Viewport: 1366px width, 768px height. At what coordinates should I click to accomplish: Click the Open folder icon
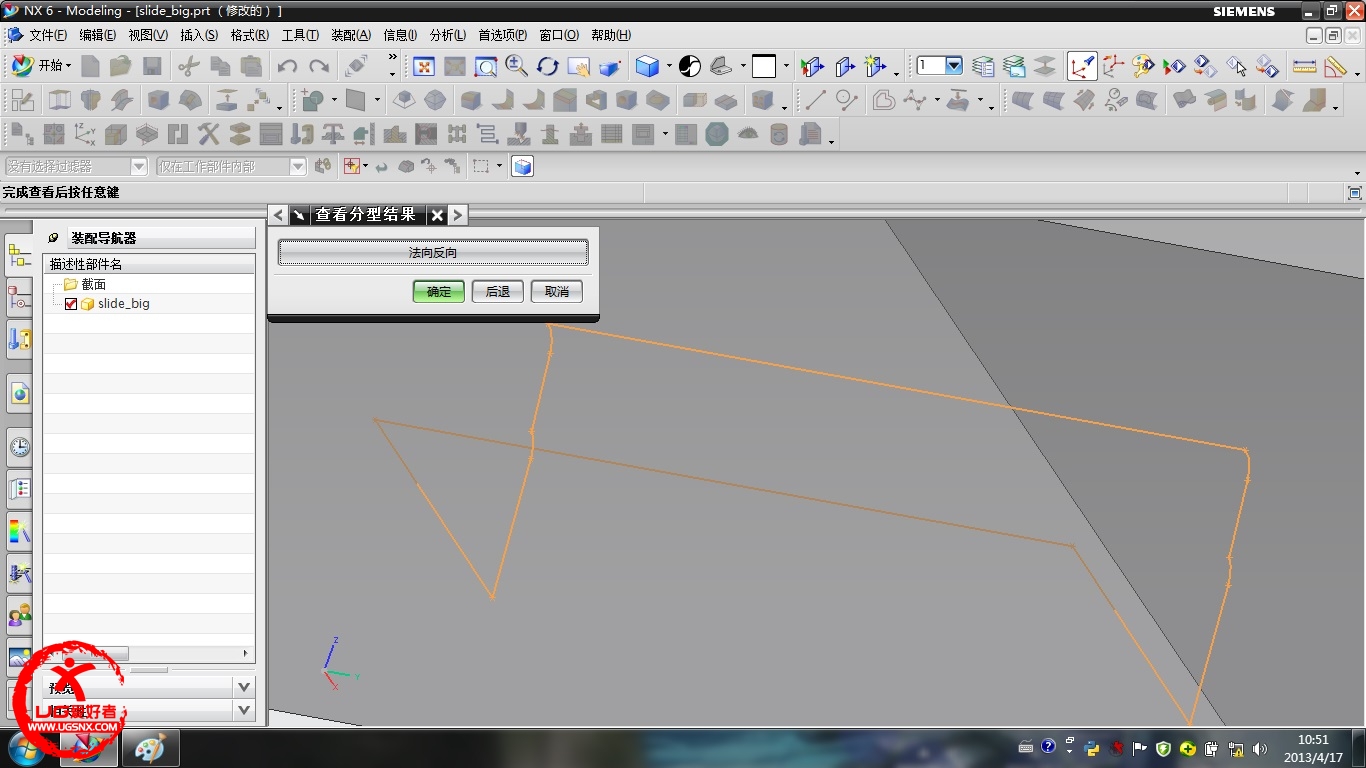tap(121, 67)
